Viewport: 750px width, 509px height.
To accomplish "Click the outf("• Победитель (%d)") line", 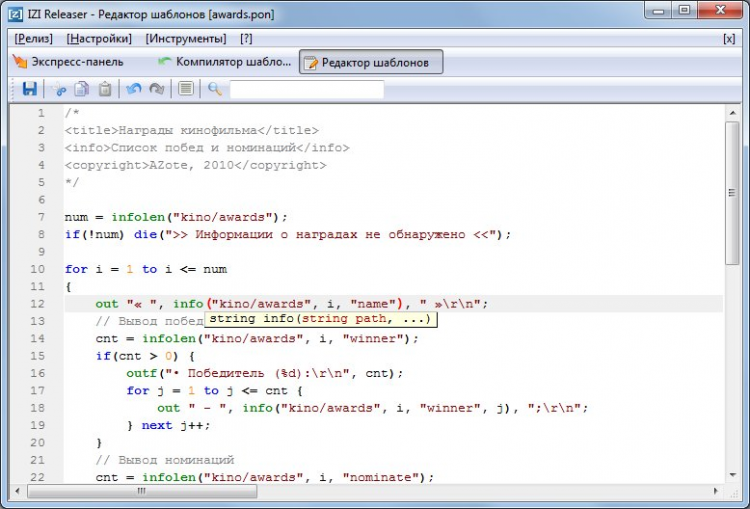I will point(265,373).
